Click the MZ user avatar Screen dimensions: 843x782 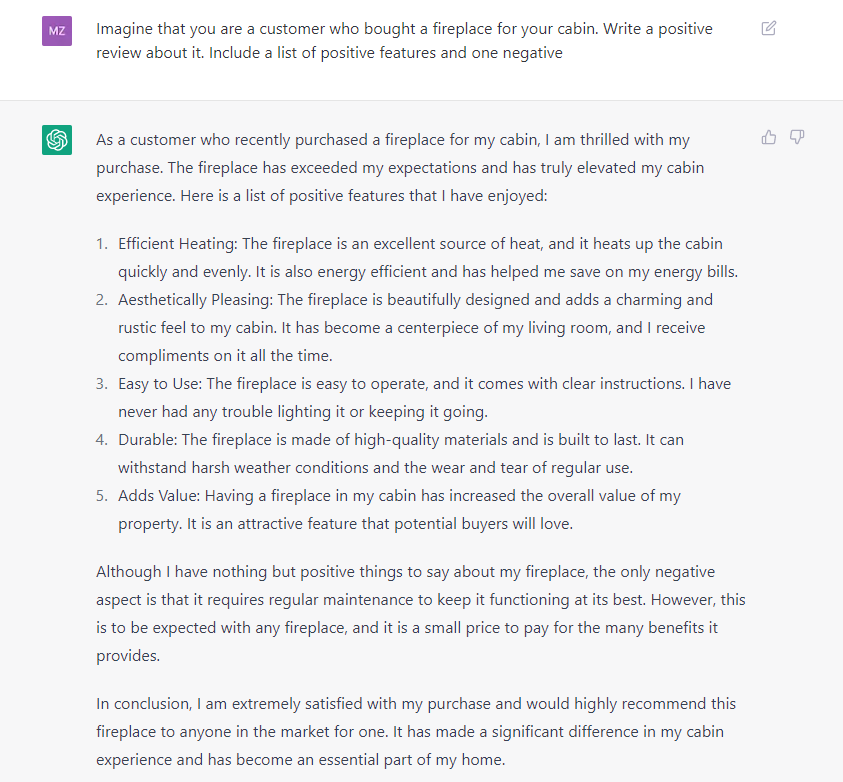57,31
